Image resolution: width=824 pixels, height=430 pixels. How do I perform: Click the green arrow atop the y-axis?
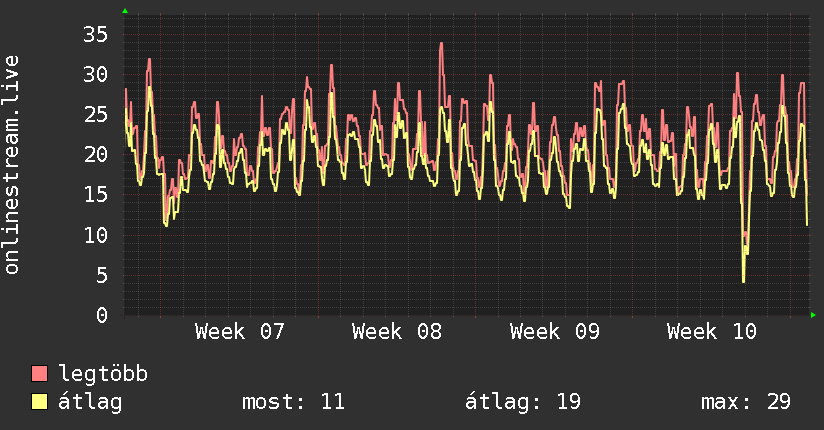(x=125, y=11)
